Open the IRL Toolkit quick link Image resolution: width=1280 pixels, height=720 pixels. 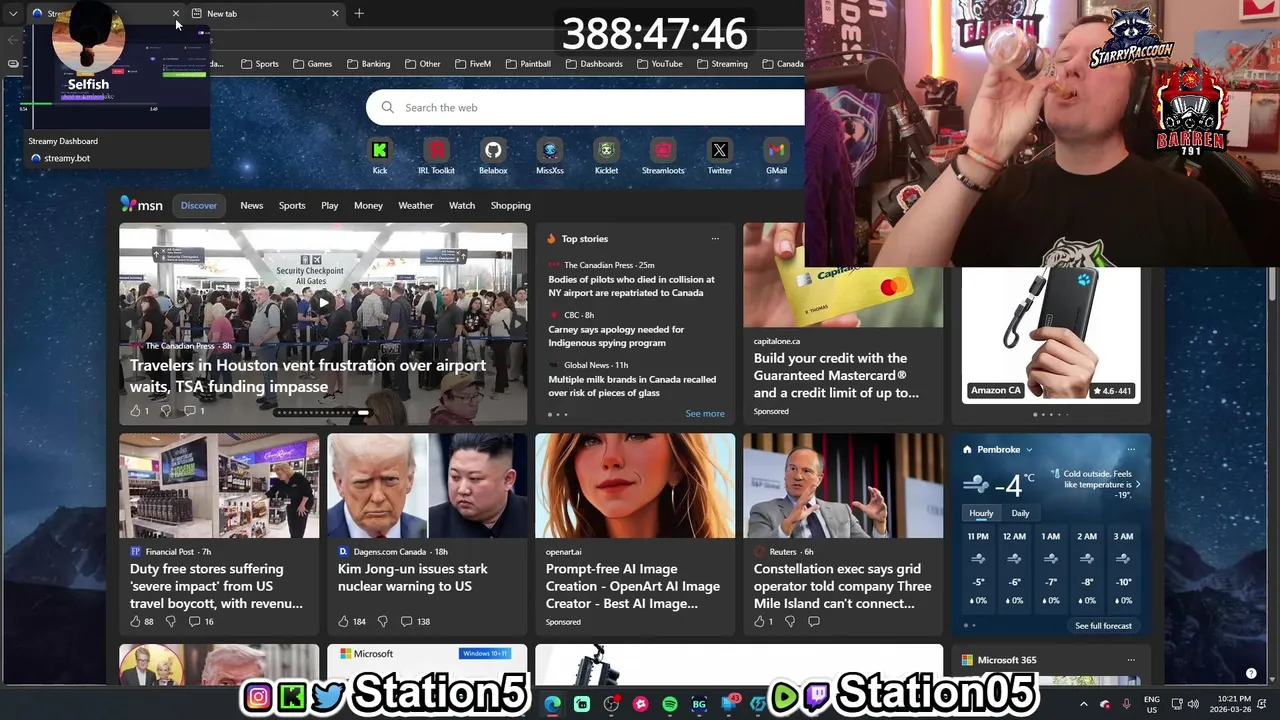(x=436, y=150)
